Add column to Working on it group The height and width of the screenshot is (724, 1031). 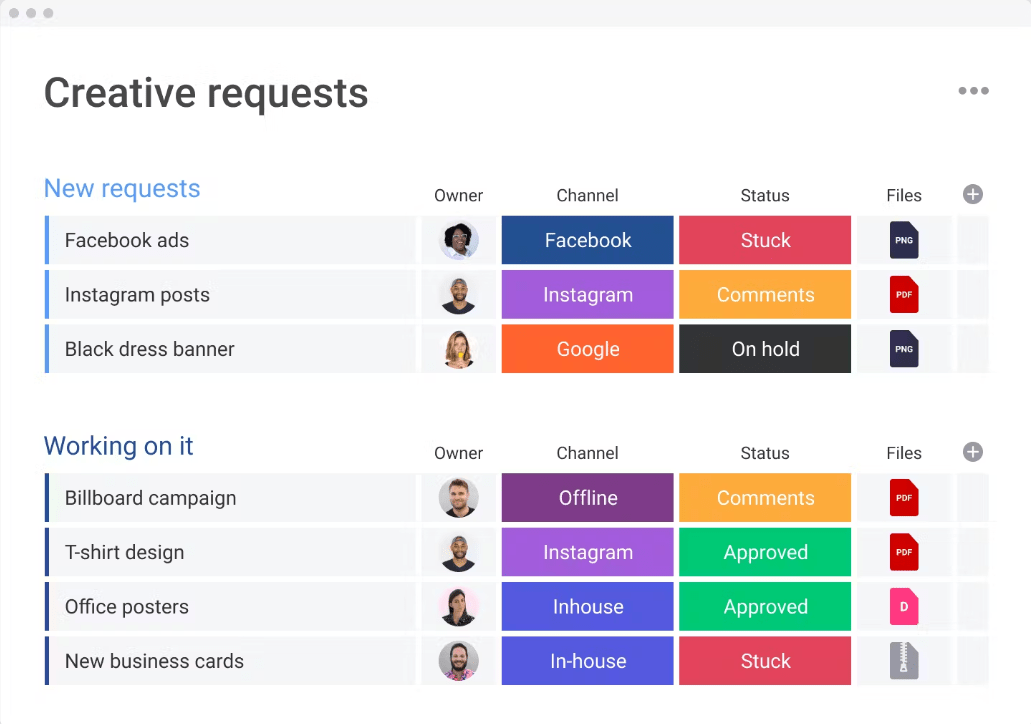click(x=972, y=452)
